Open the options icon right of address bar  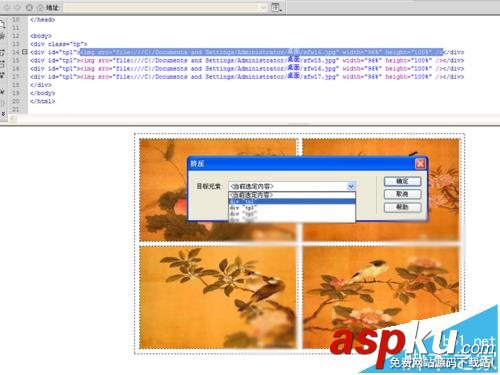point(276,7)
